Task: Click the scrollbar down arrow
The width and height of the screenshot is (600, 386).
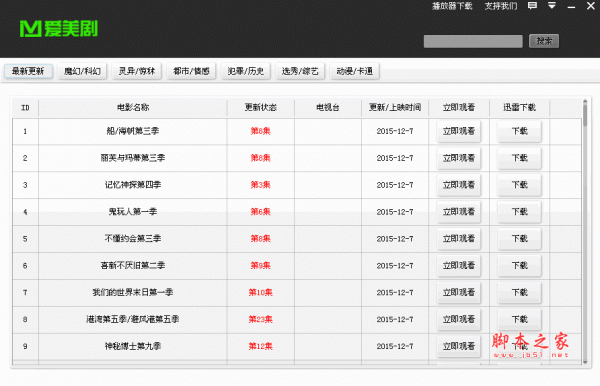Action: pyautogui.click(x=585, y=362)
